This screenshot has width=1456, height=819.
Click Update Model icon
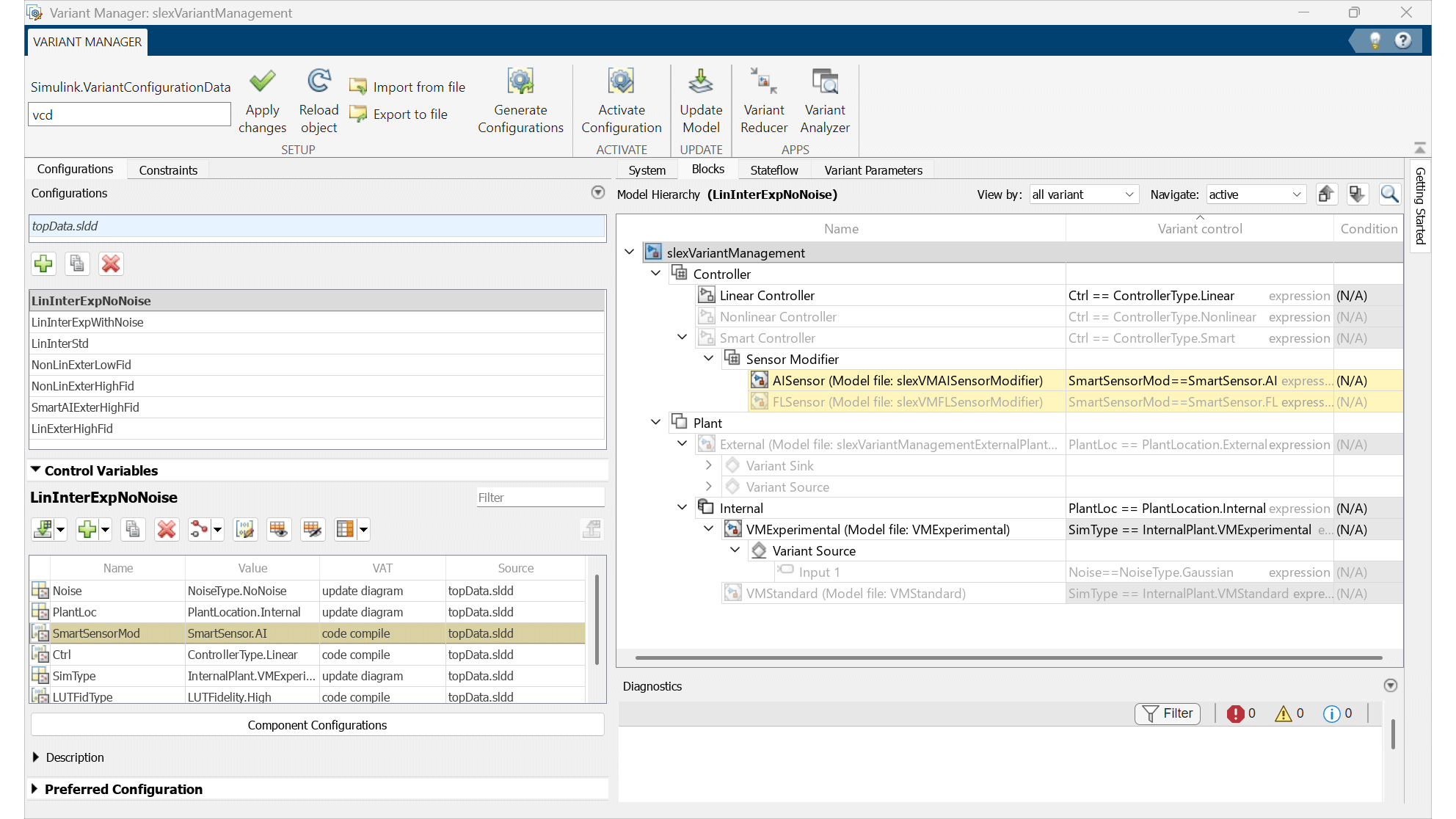click(701, 81)
